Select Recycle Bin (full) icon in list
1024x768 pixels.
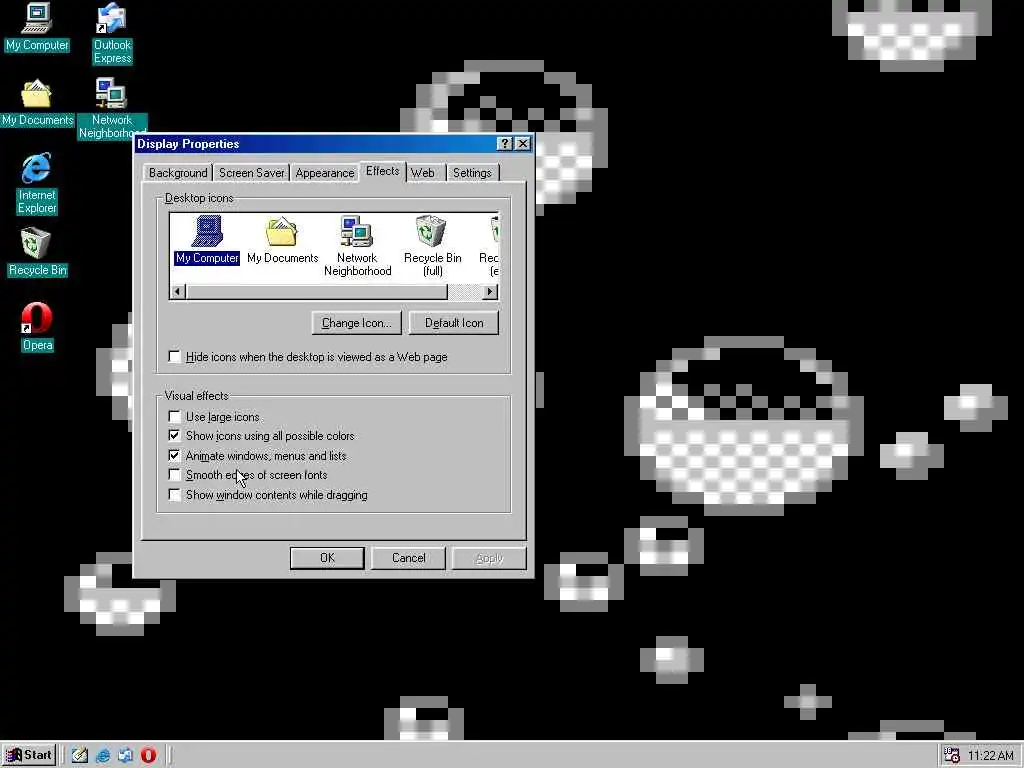click(432, 247)
